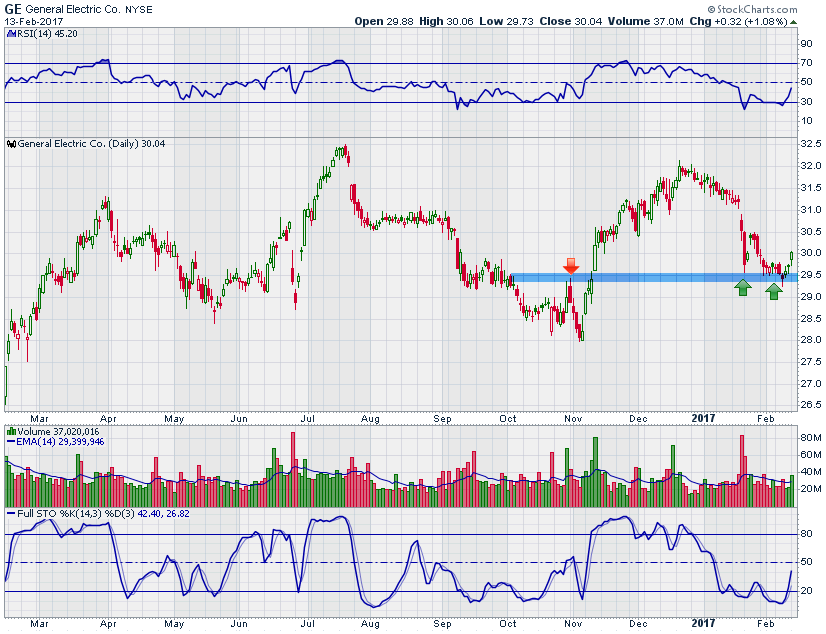826x634 pixels.
Task: Click the Low 29.73 value
Action: pyautogui.click(x=506, y=22)
